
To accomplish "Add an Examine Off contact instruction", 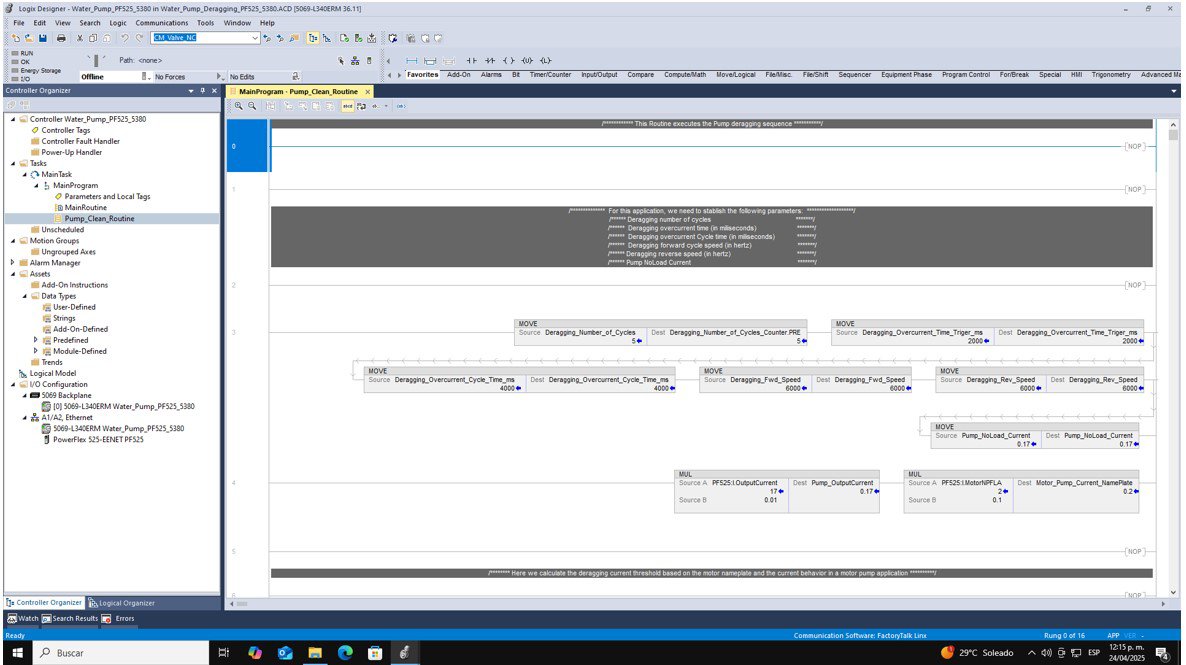I will (490, 61).
